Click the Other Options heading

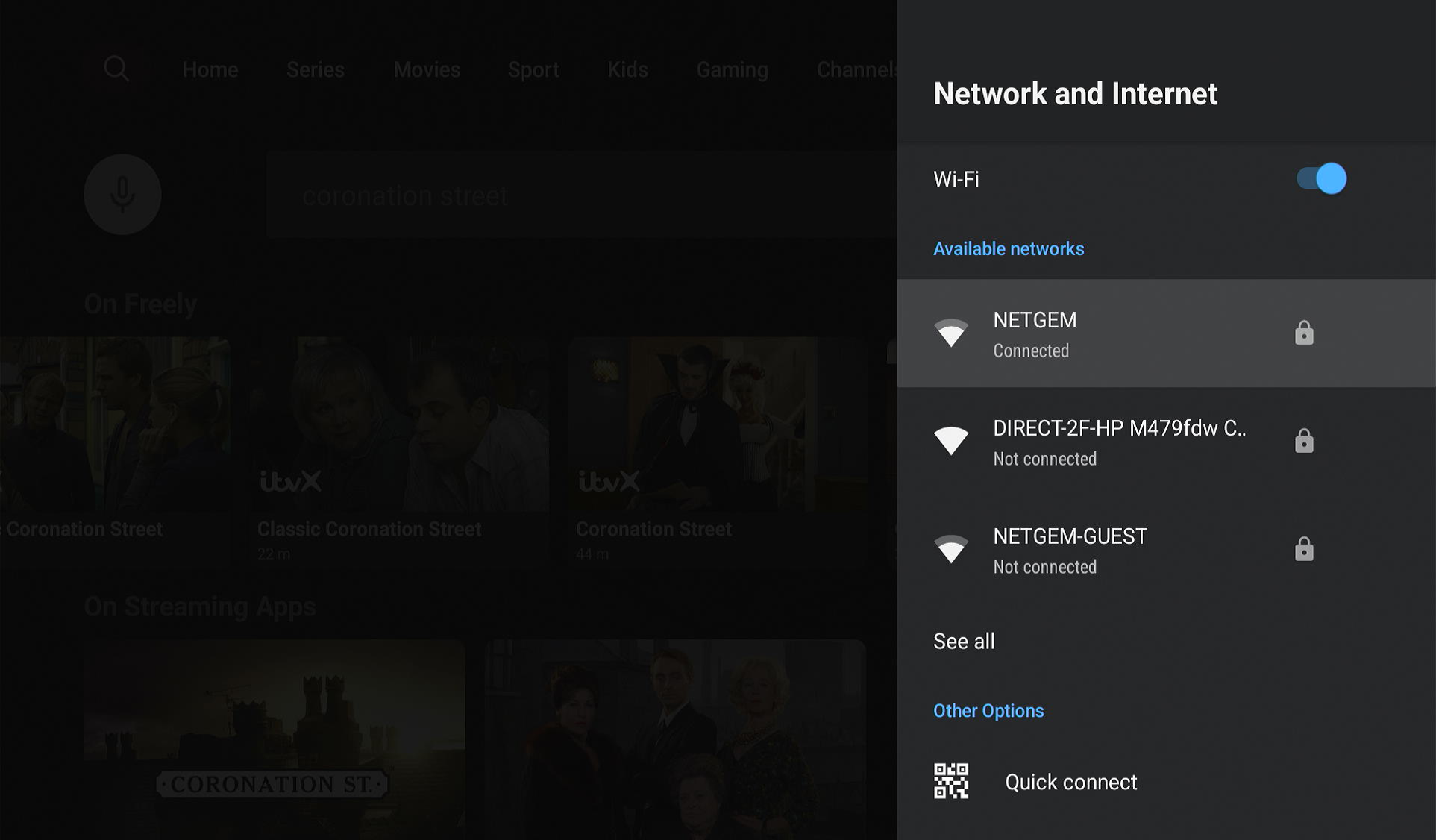988,710
